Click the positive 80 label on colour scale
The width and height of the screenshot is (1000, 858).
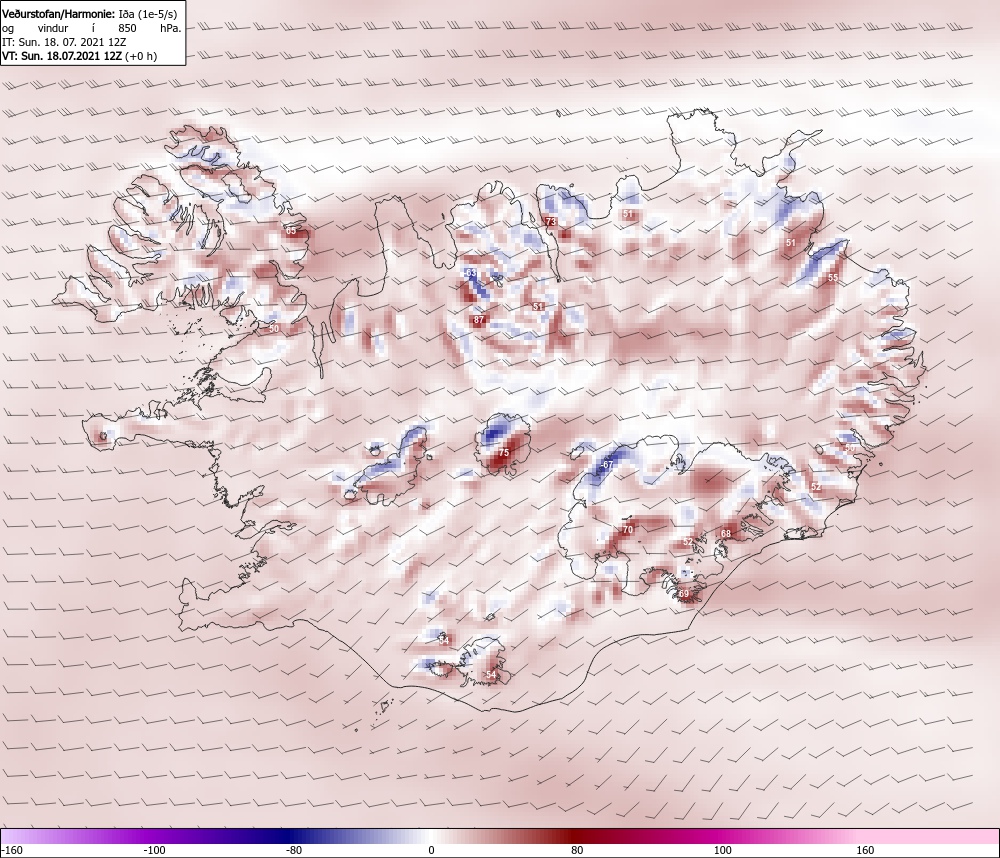pos(577,850)
